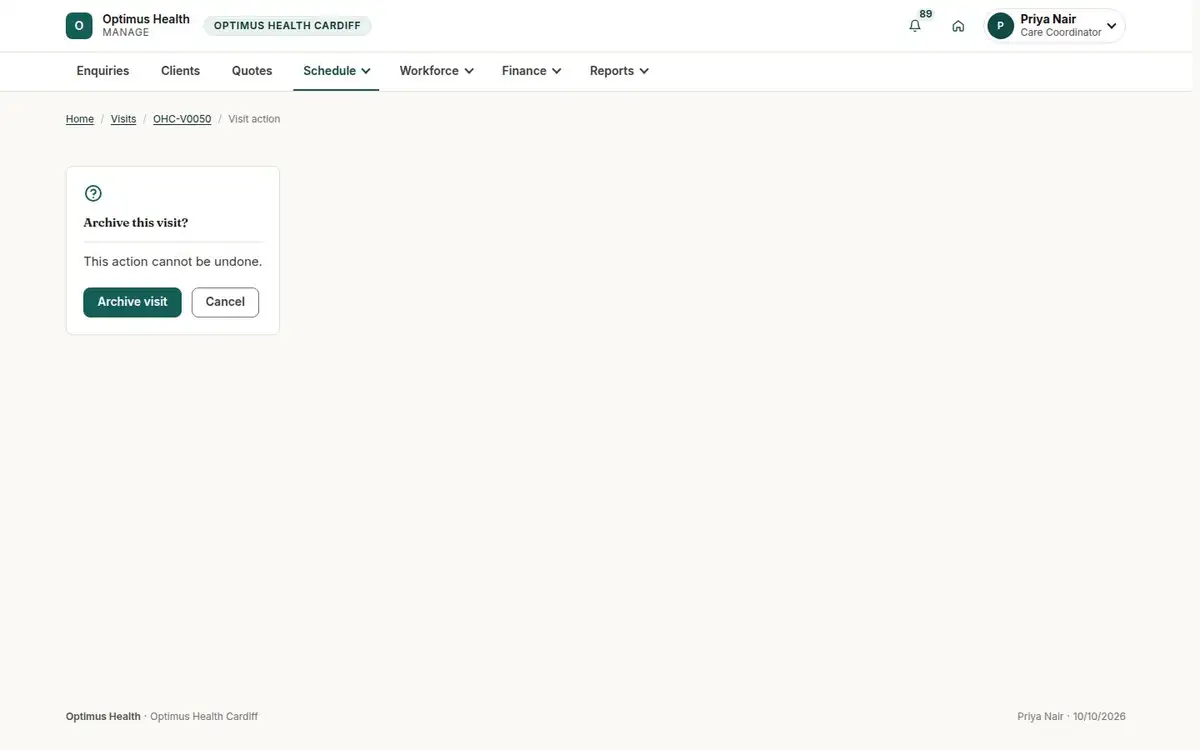Go to the Enquiries tab
Viewport: 1200px width, 750px height.
tap(103, 71)
